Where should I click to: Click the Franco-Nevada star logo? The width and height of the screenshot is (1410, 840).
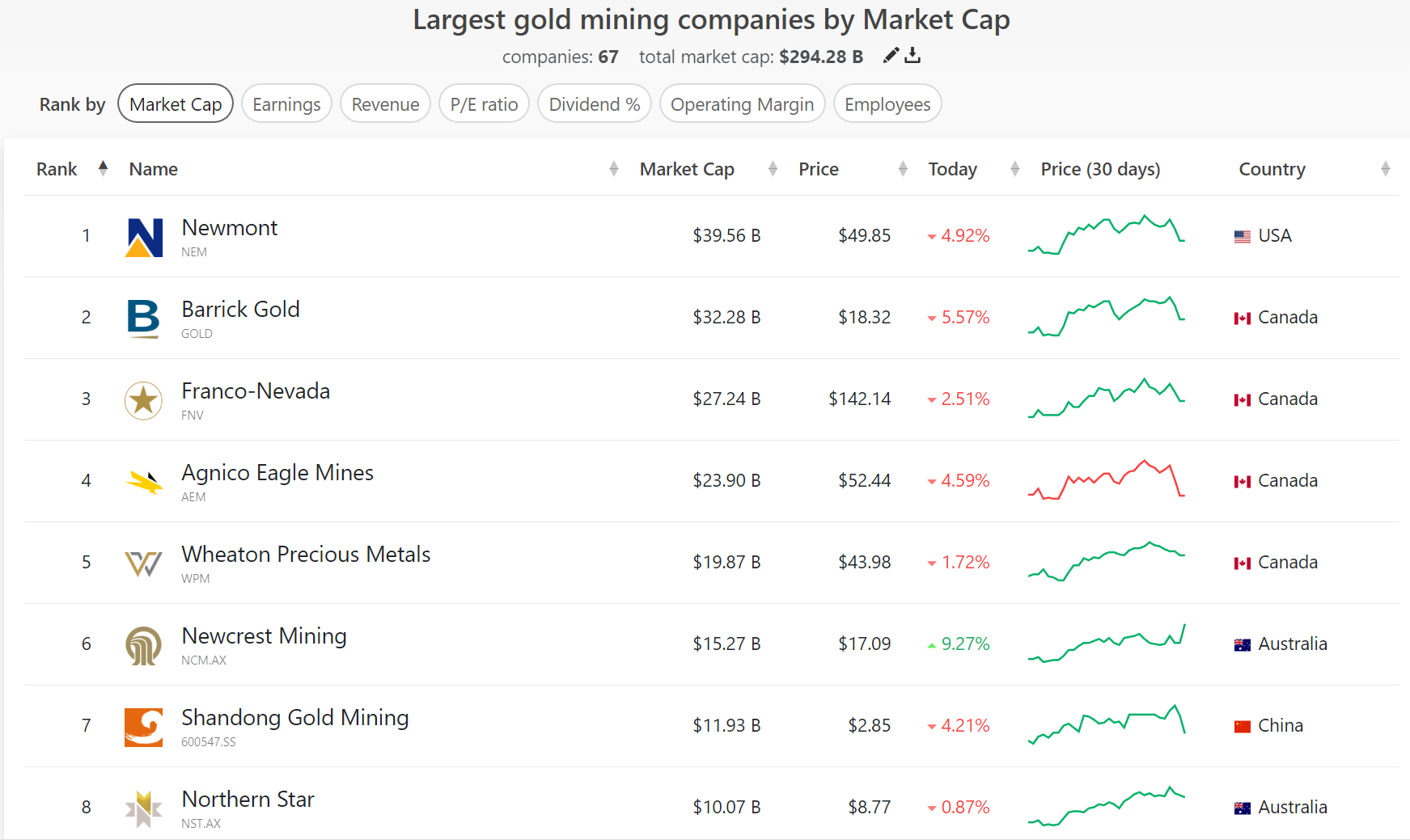(x=144, y=400)
